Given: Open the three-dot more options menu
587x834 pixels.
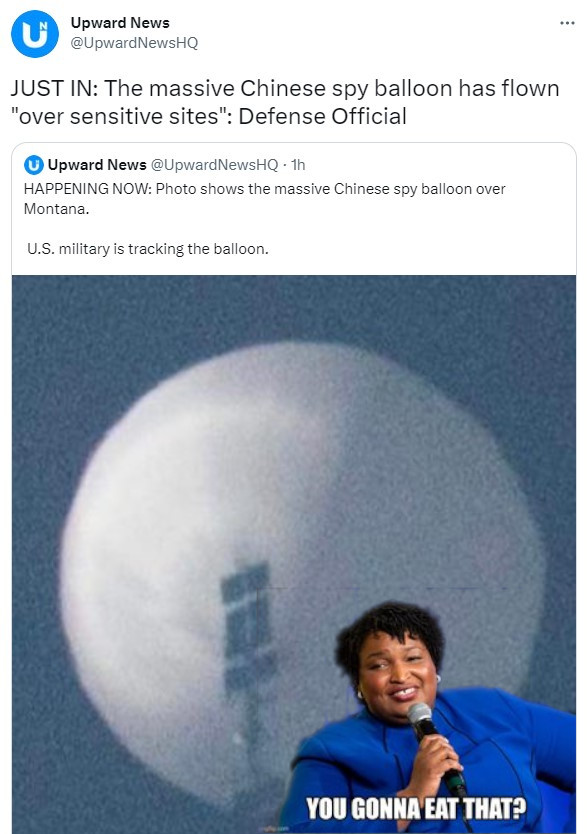Looking at the screenshot, I should click(x=567, y=23).
